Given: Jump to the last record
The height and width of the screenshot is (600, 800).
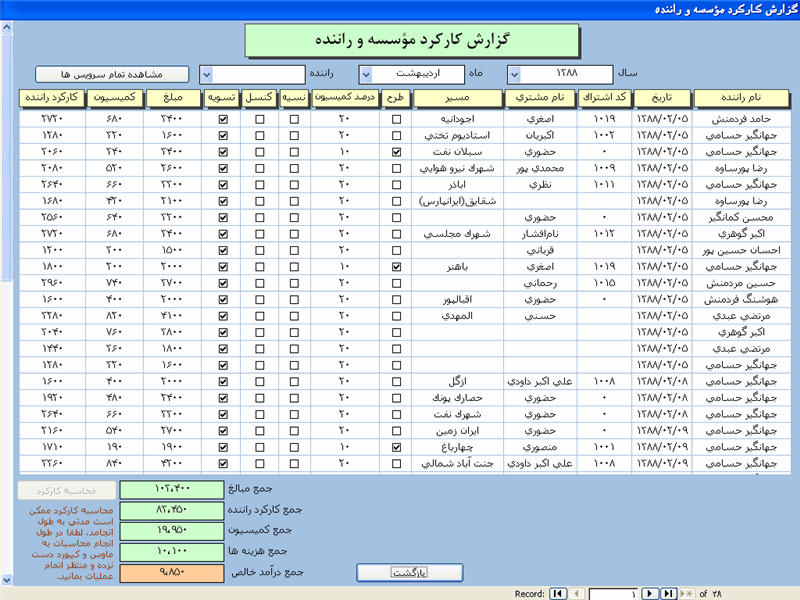Looking at the screenshot, I should 668,593.
